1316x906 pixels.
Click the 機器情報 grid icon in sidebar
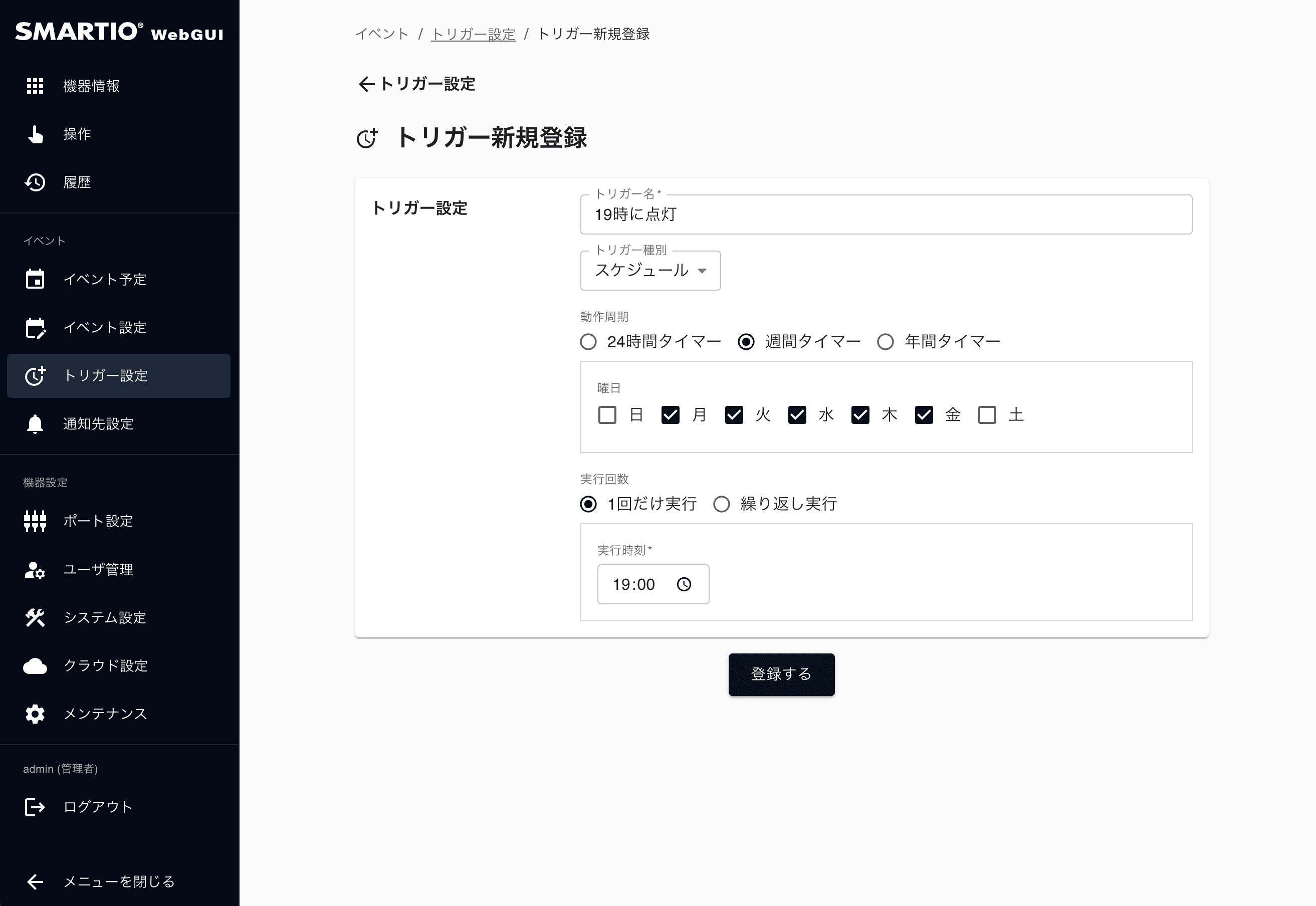(35, 86)
